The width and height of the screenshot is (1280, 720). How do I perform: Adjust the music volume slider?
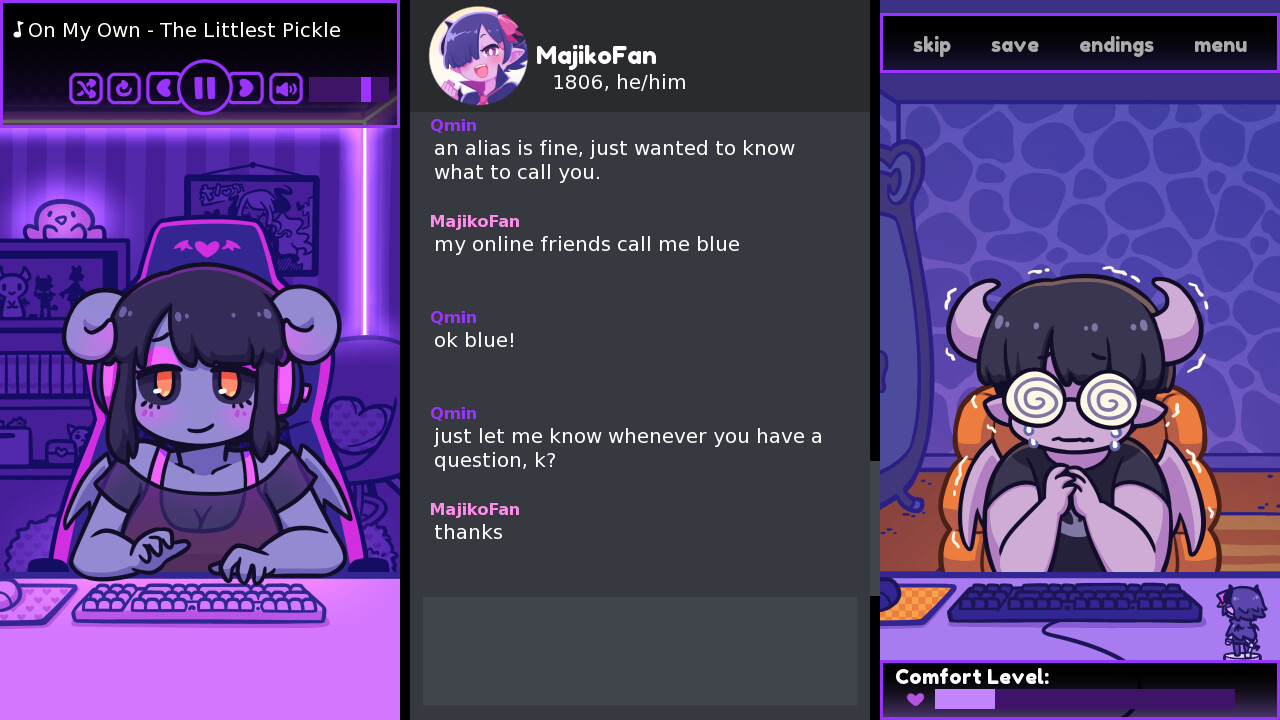click(349, 90)
